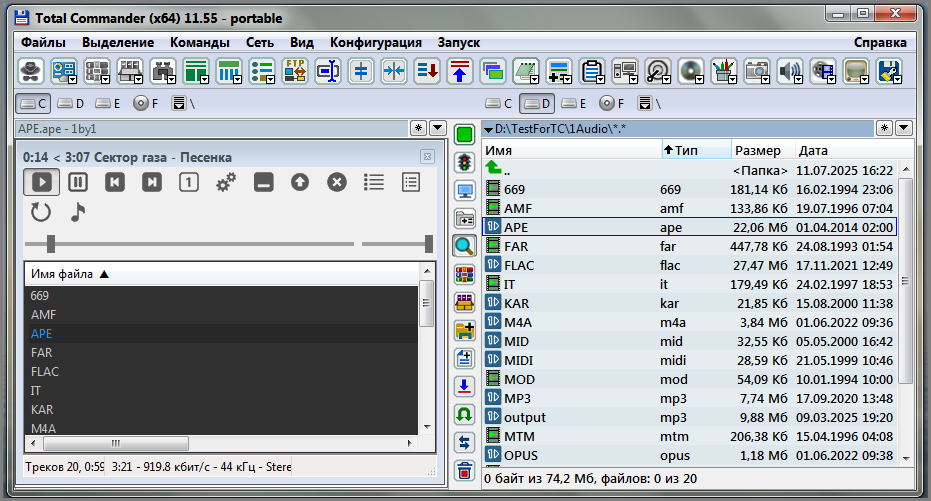Click the round X stop button in player

pos(337,182)
